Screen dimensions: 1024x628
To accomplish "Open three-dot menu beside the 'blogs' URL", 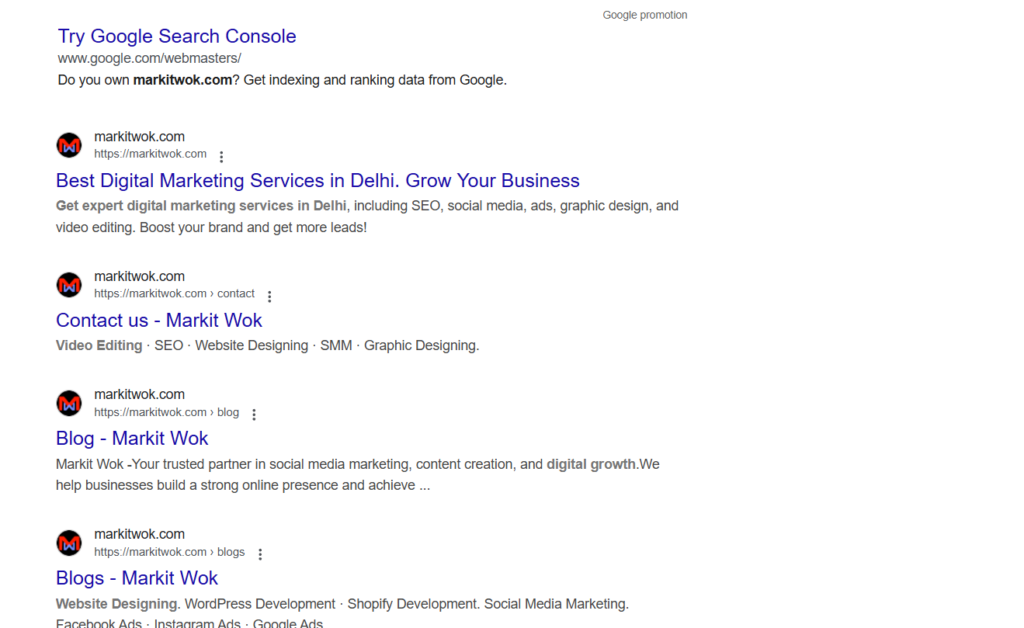I will (260, 554).
